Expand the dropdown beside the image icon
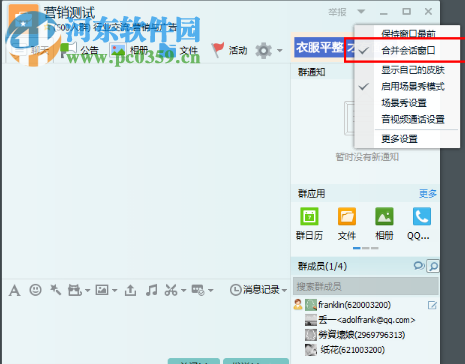Image resolution: width=465 pixels, height=364 pixels. point(114,290)
